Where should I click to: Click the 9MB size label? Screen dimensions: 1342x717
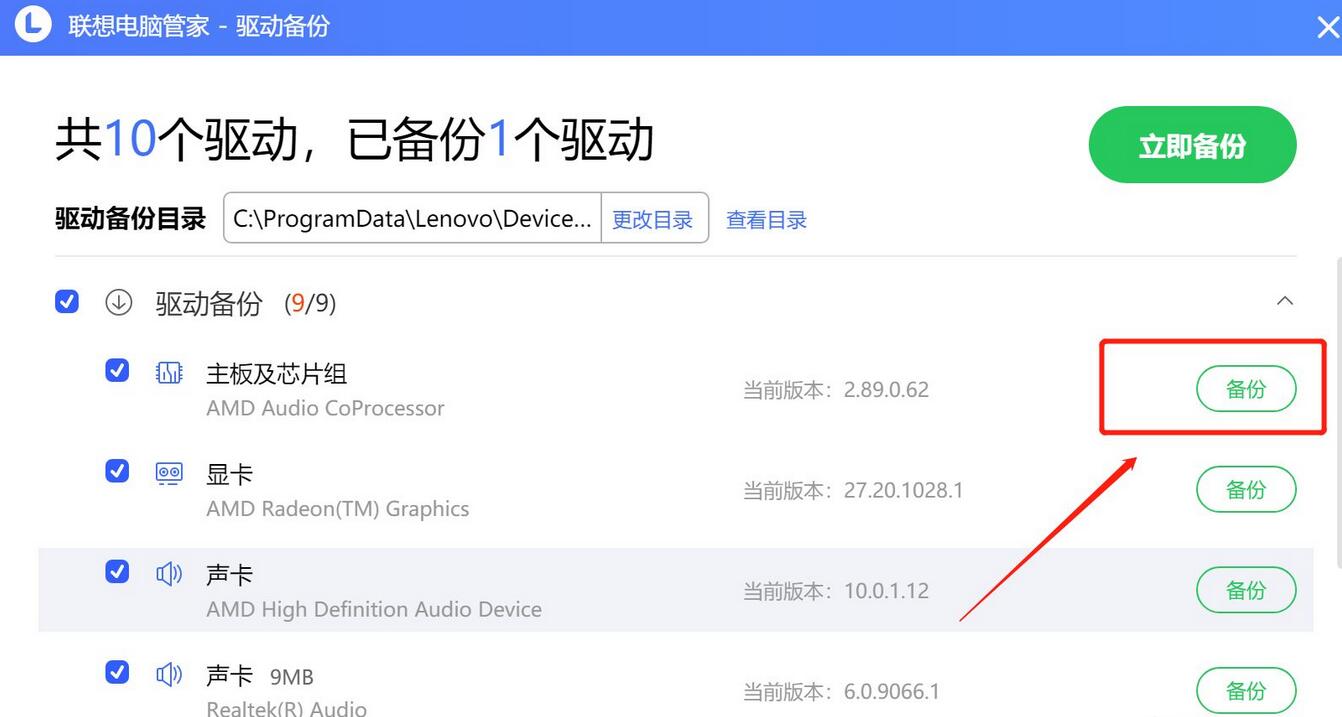292,678
